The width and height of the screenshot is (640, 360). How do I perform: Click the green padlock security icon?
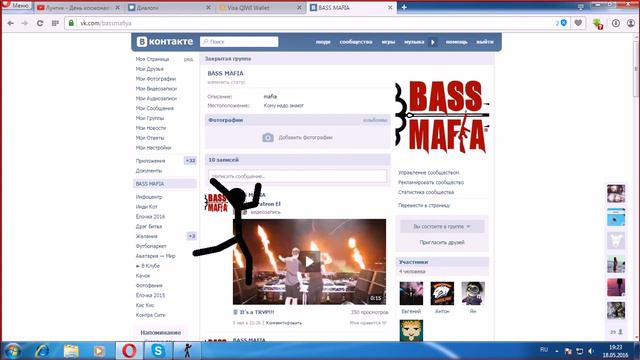[x=71, y=23]
